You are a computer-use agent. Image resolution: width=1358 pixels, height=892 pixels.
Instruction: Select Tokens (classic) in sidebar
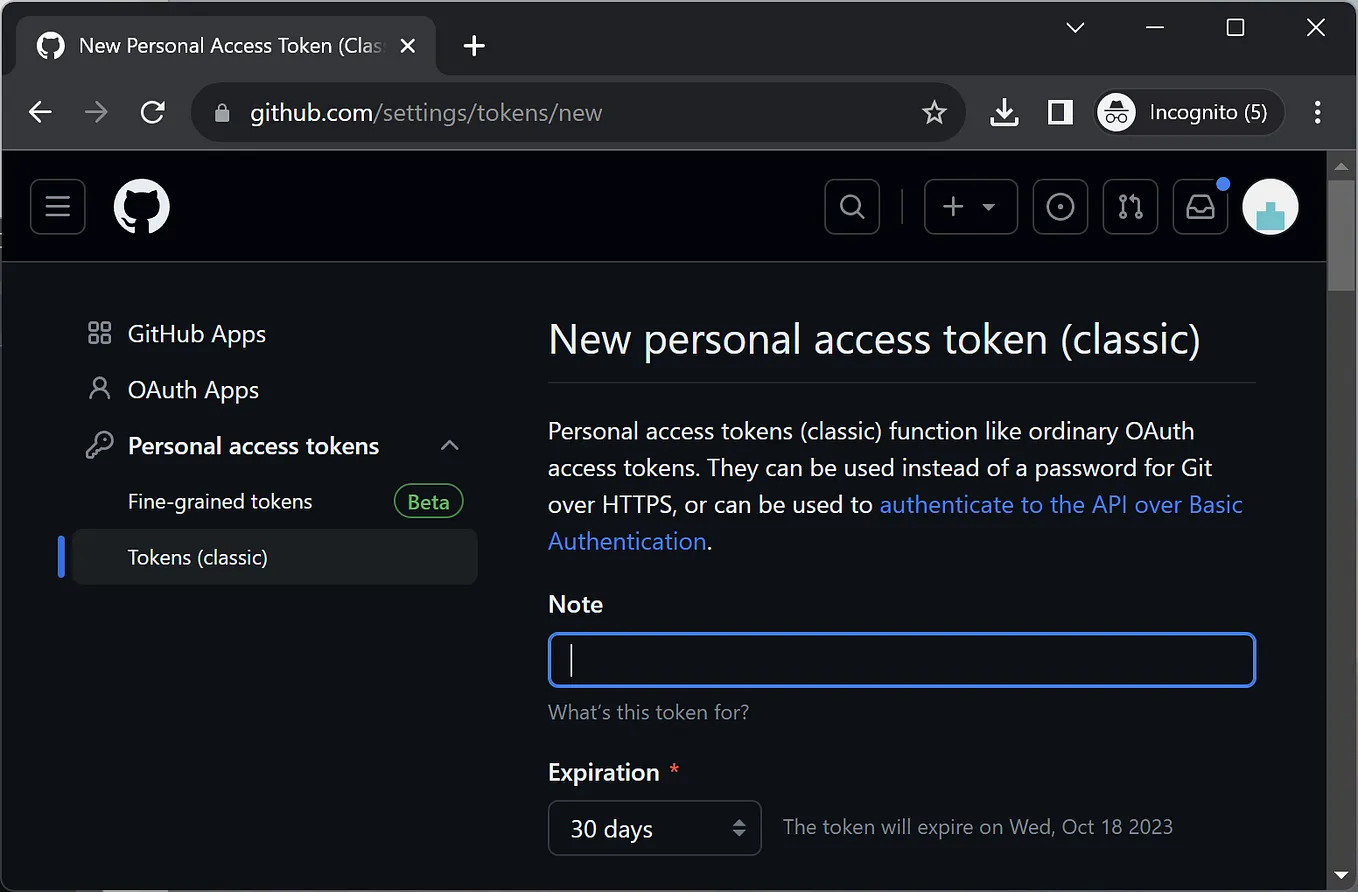point(198,558)
